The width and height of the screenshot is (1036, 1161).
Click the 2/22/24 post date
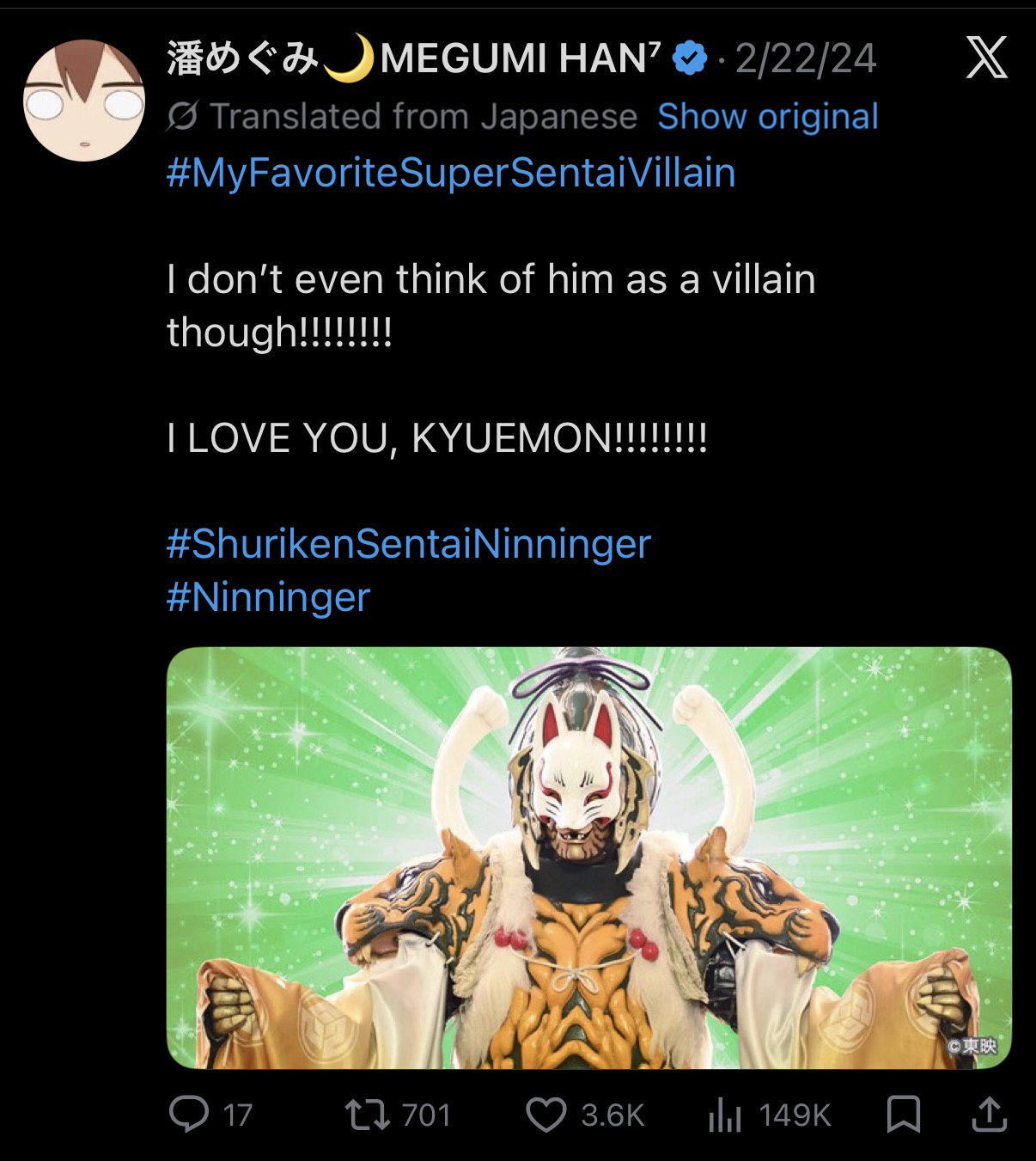pos(805,59)
